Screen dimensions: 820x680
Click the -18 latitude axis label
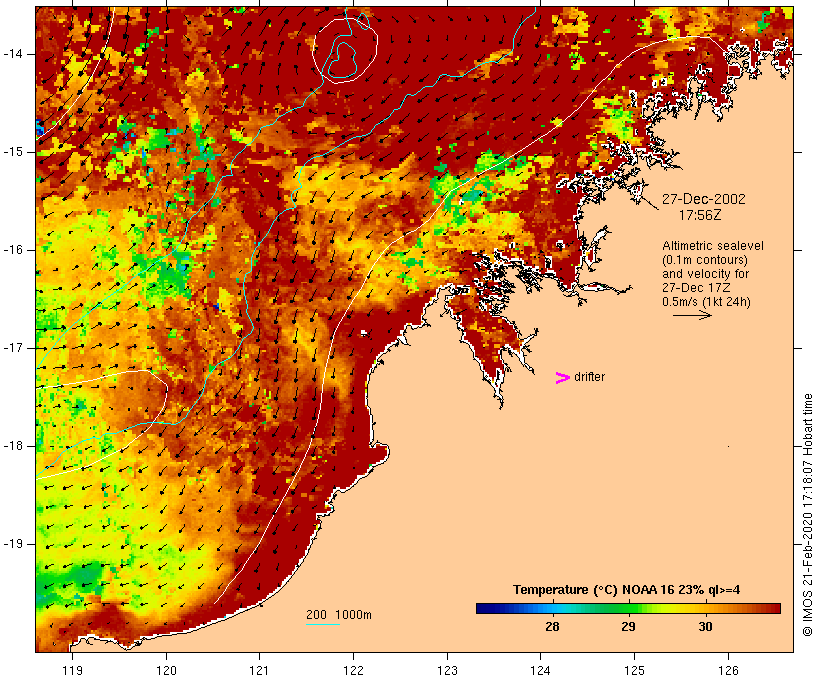[x=12, y=446]
